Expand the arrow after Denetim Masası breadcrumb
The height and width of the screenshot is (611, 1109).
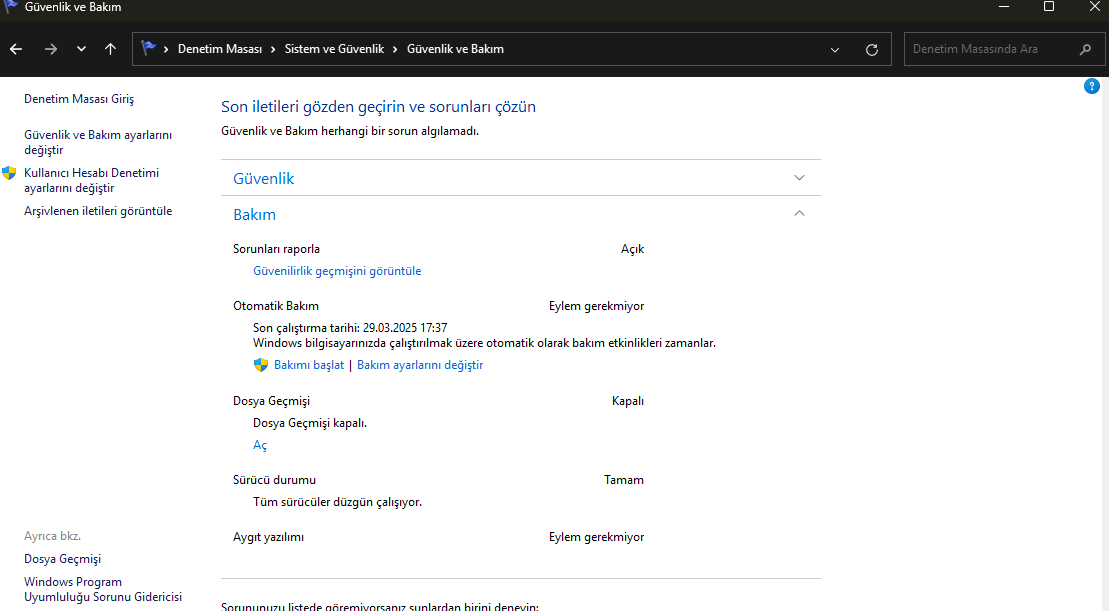273,49
